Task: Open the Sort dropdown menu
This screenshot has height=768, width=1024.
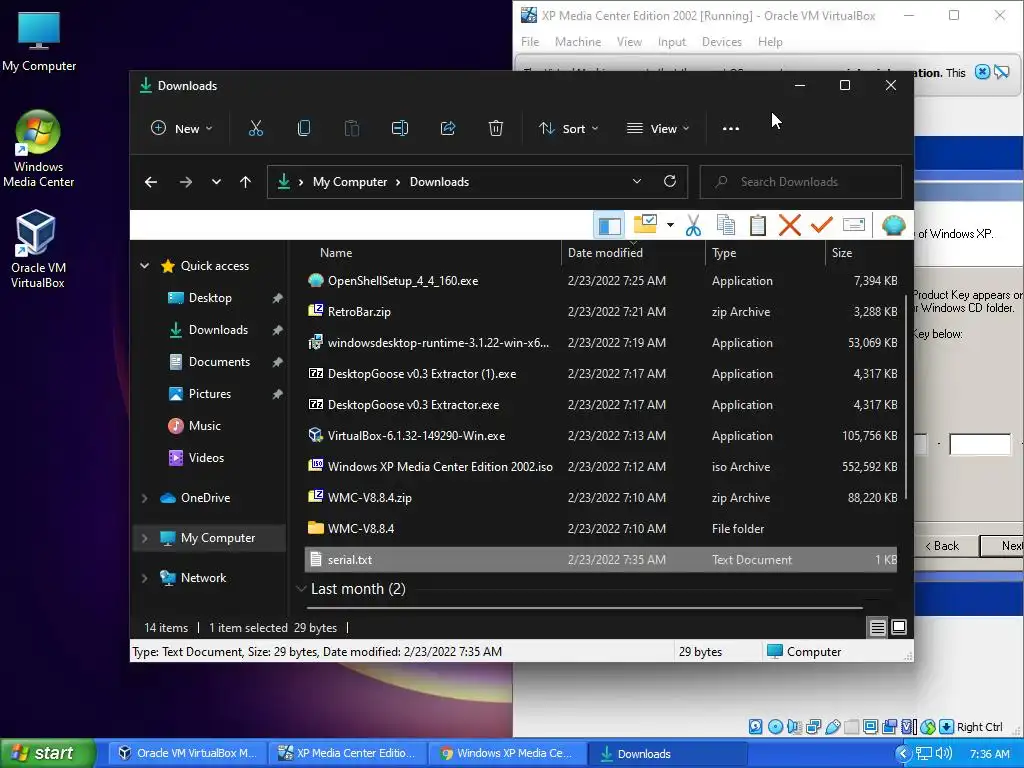Action: pos(568,129)
